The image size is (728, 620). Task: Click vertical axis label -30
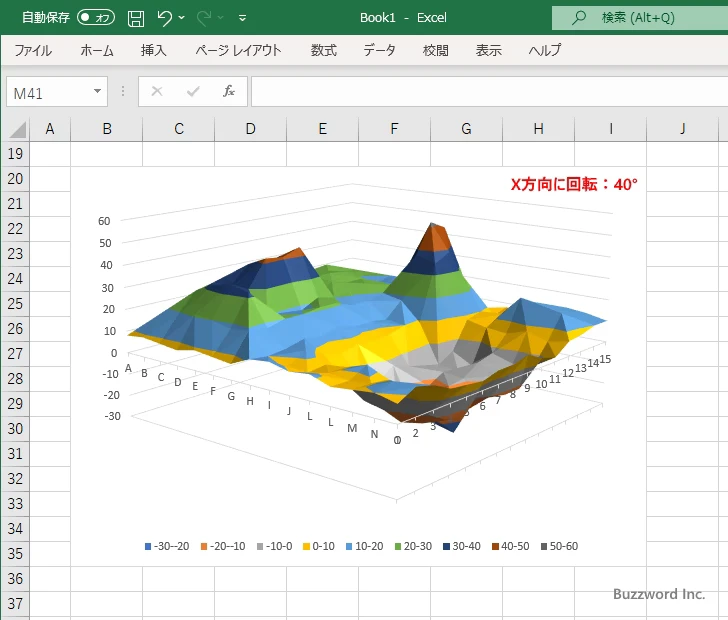(112, 416)
